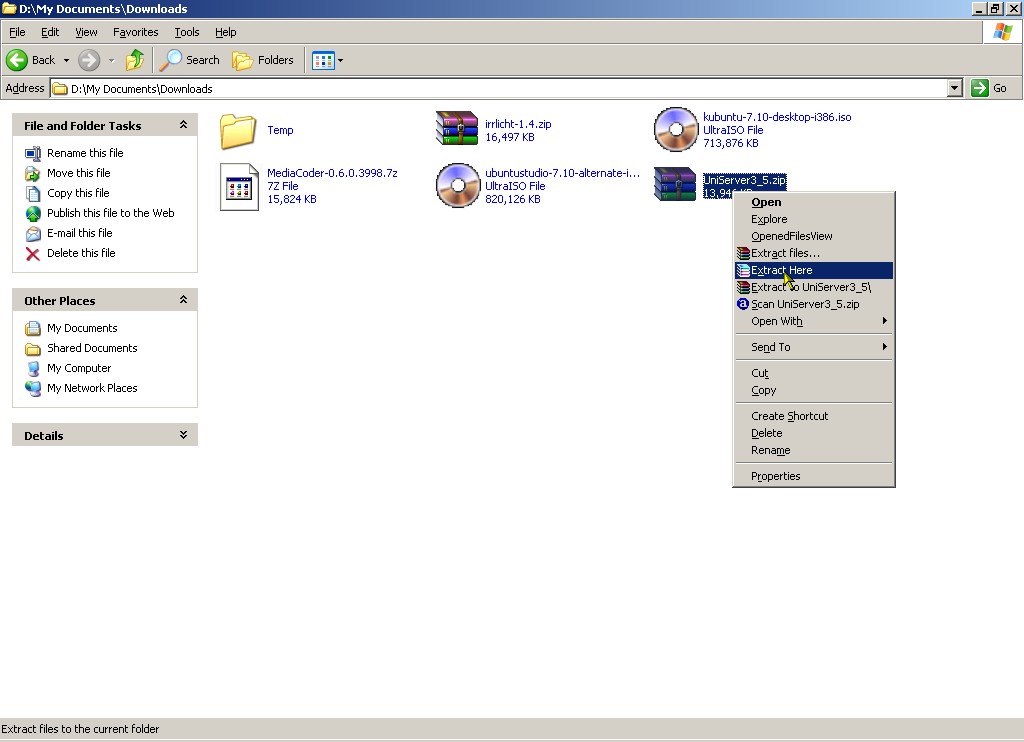Open the Favorites menu
The height and width of the screenshot is (742, 1024).
pyautogui.click(x=135, y=32)
